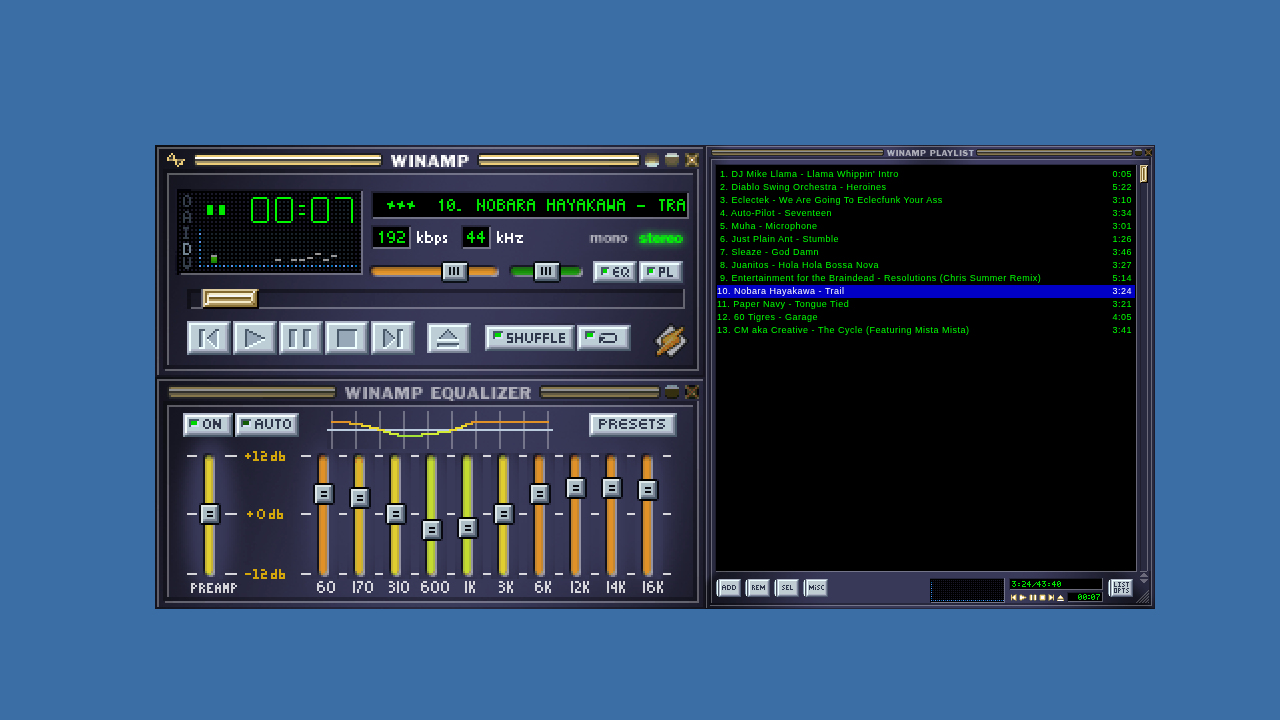Skip to the next track icon

[392, 338]
